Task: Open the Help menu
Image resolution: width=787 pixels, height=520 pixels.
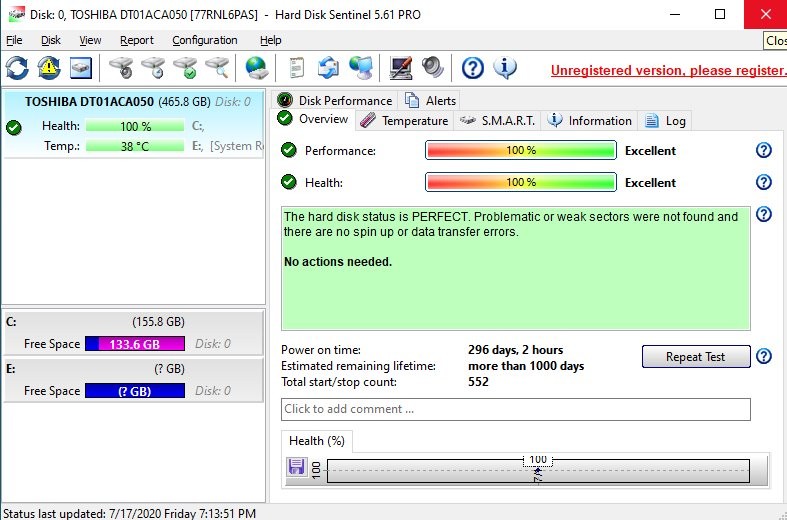Action: pos(271,40)
